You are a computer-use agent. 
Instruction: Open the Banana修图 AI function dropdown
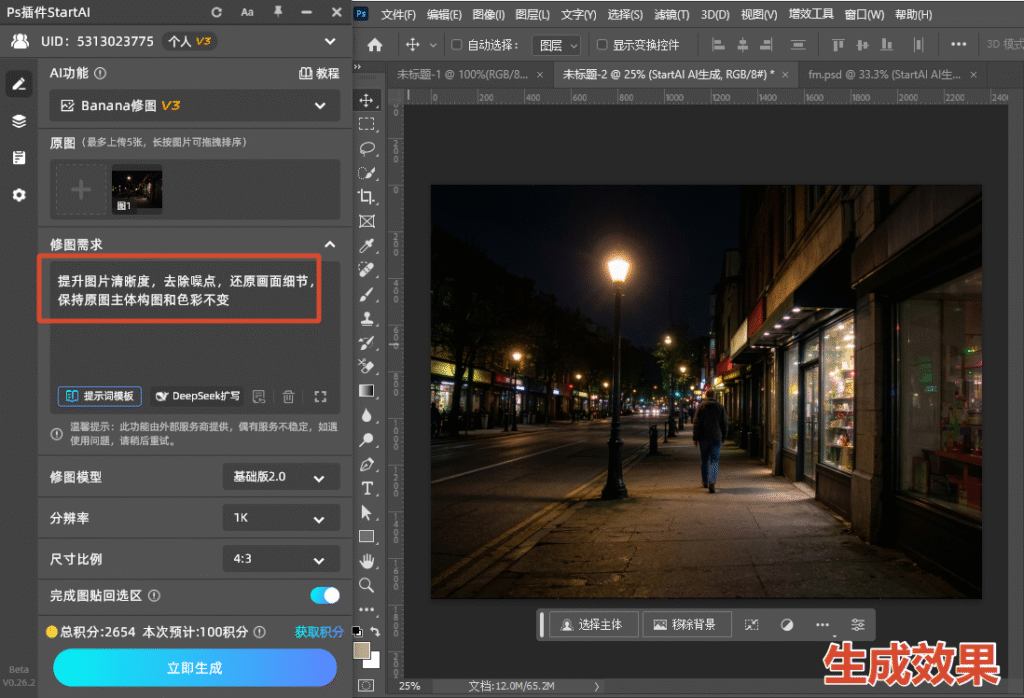(195, 105)
